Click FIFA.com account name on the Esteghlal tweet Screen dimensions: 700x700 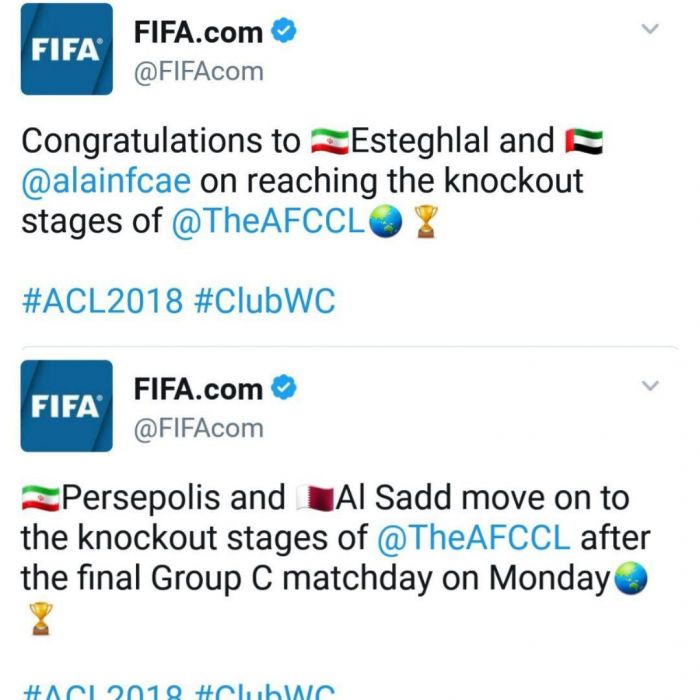[200, 32]
